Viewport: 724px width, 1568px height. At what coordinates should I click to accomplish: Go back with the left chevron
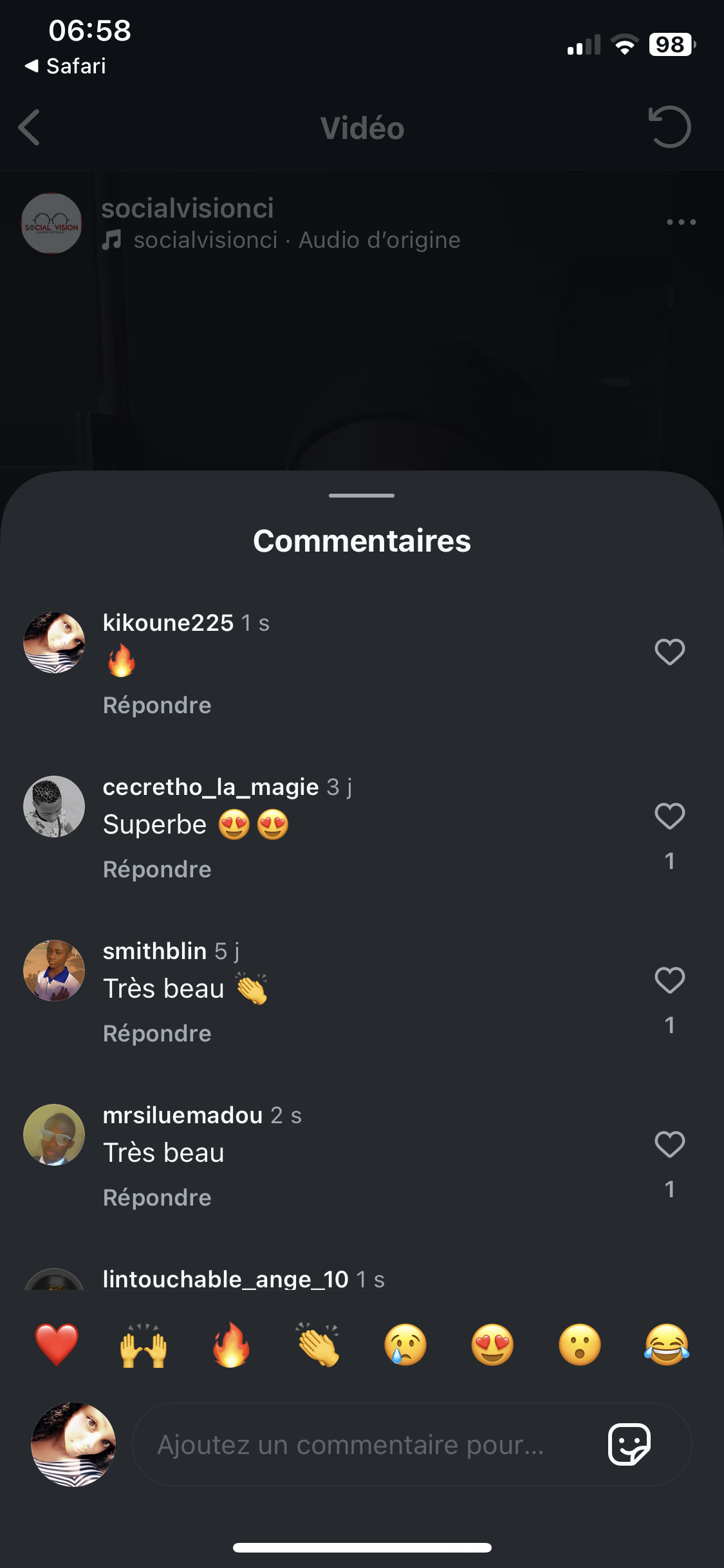pyautogui.click(x=30, y=127)
